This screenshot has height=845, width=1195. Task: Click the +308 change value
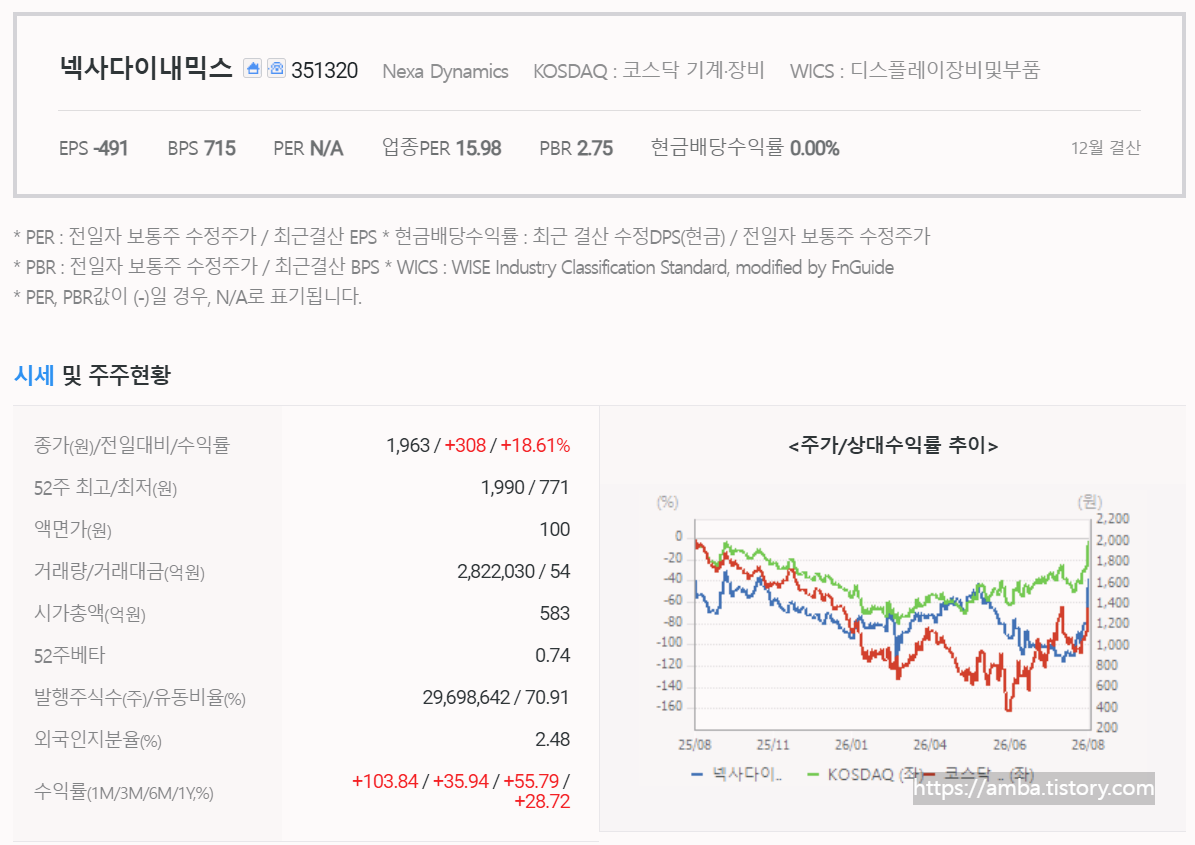click(465, 445)
